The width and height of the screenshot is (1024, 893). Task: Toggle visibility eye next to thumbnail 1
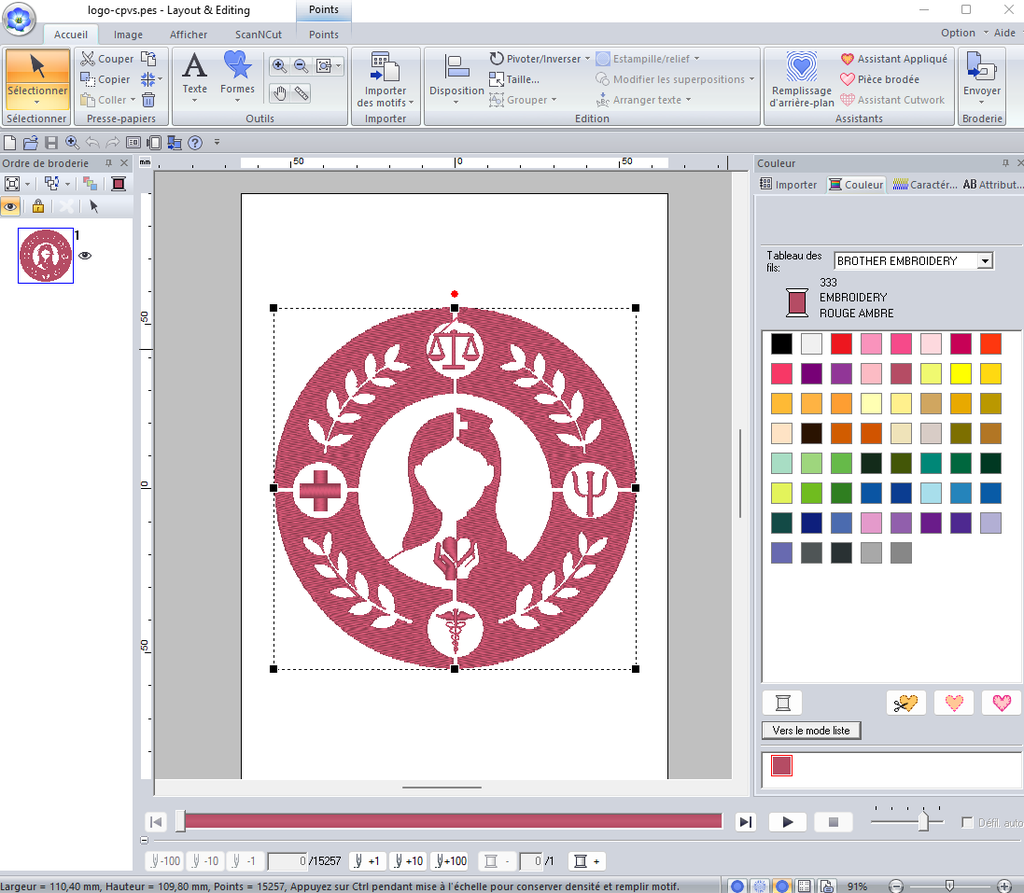click(85, 256)
